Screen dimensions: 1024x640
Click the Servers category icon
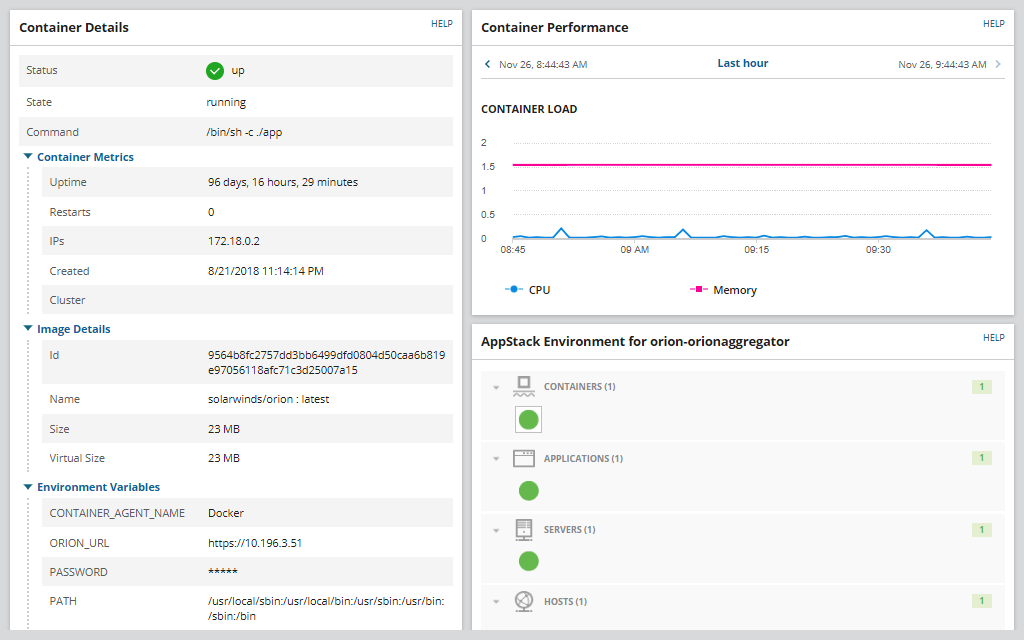[x=524, y=530]
